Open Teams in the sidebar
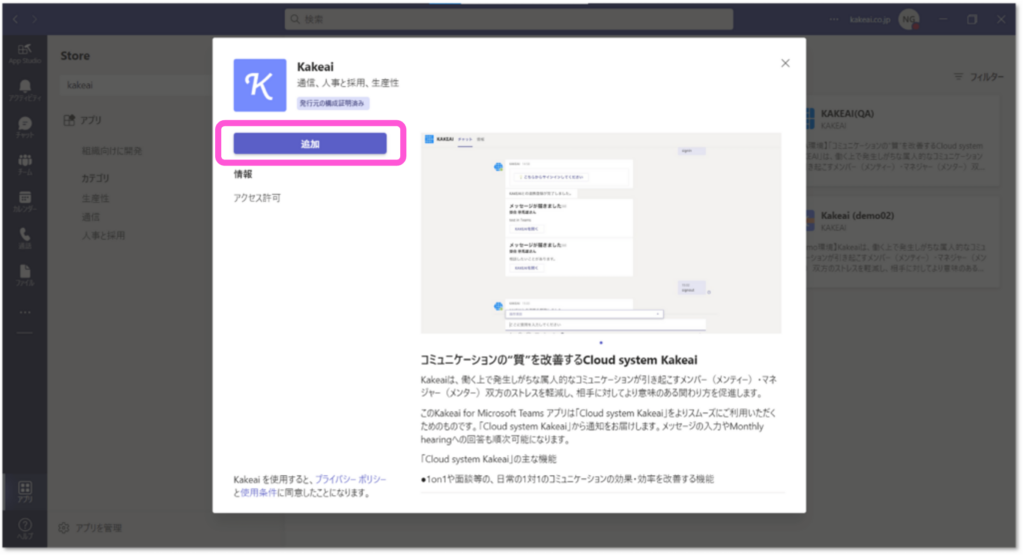The width and height of the screenshot is (1024, 555). click(x=25, y=165)
